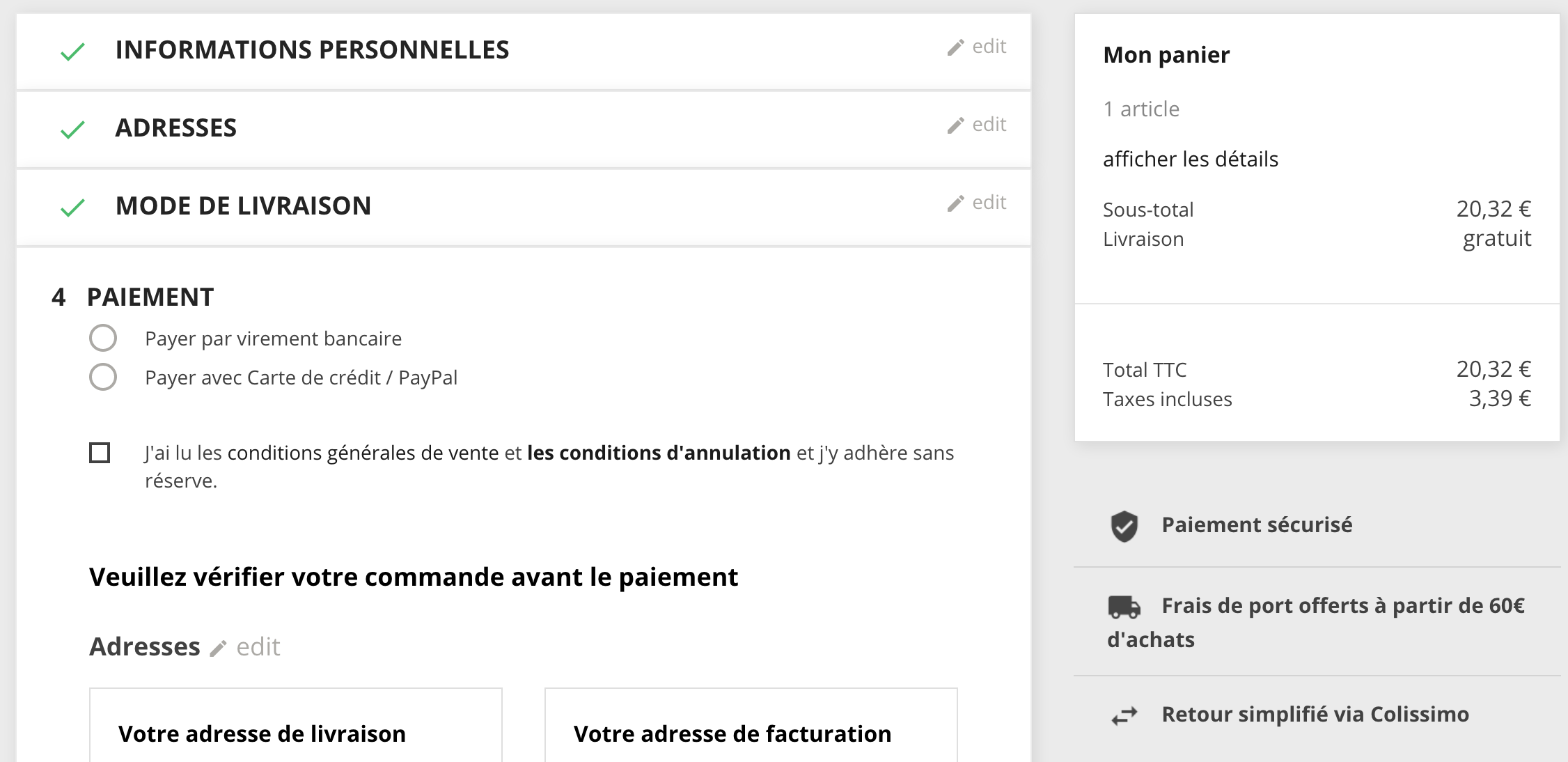Click the shield icon for Paiement sécurisé
Viewport: 1568px width, 762px height.
tap(1124, 526)
